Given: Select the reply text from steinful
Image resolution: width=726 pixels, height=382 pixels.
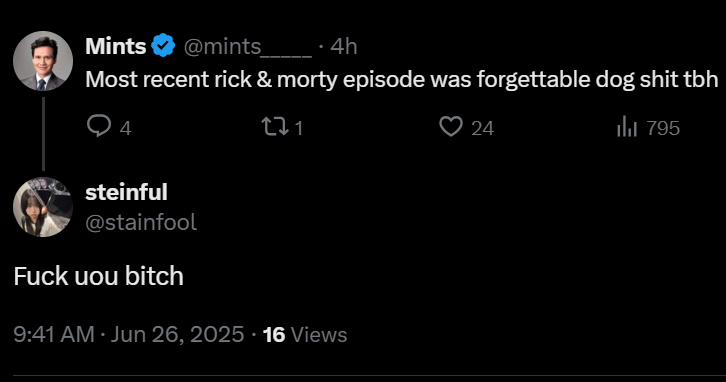Looking at the screenshot, I should [x=99, y=276].
